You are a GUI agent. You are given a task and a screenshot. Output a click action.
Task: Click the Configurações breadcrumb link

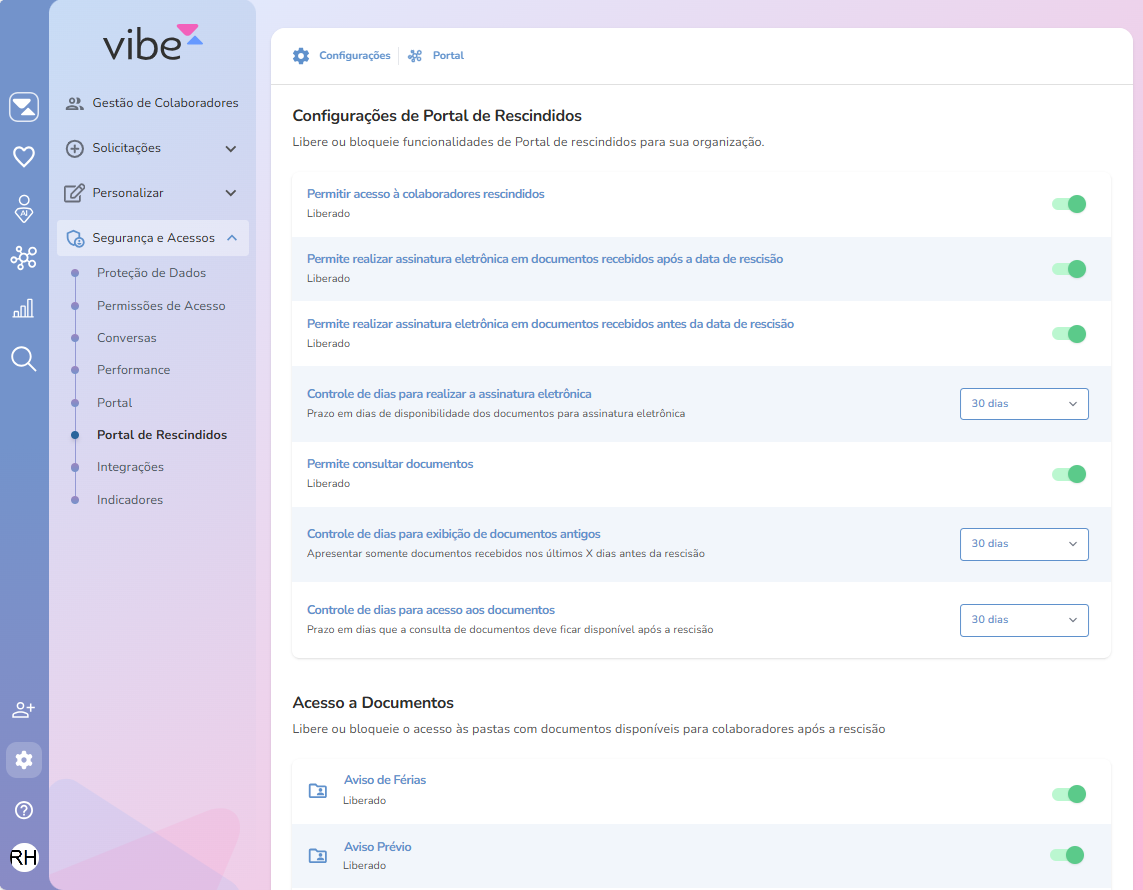click(354, 56)
